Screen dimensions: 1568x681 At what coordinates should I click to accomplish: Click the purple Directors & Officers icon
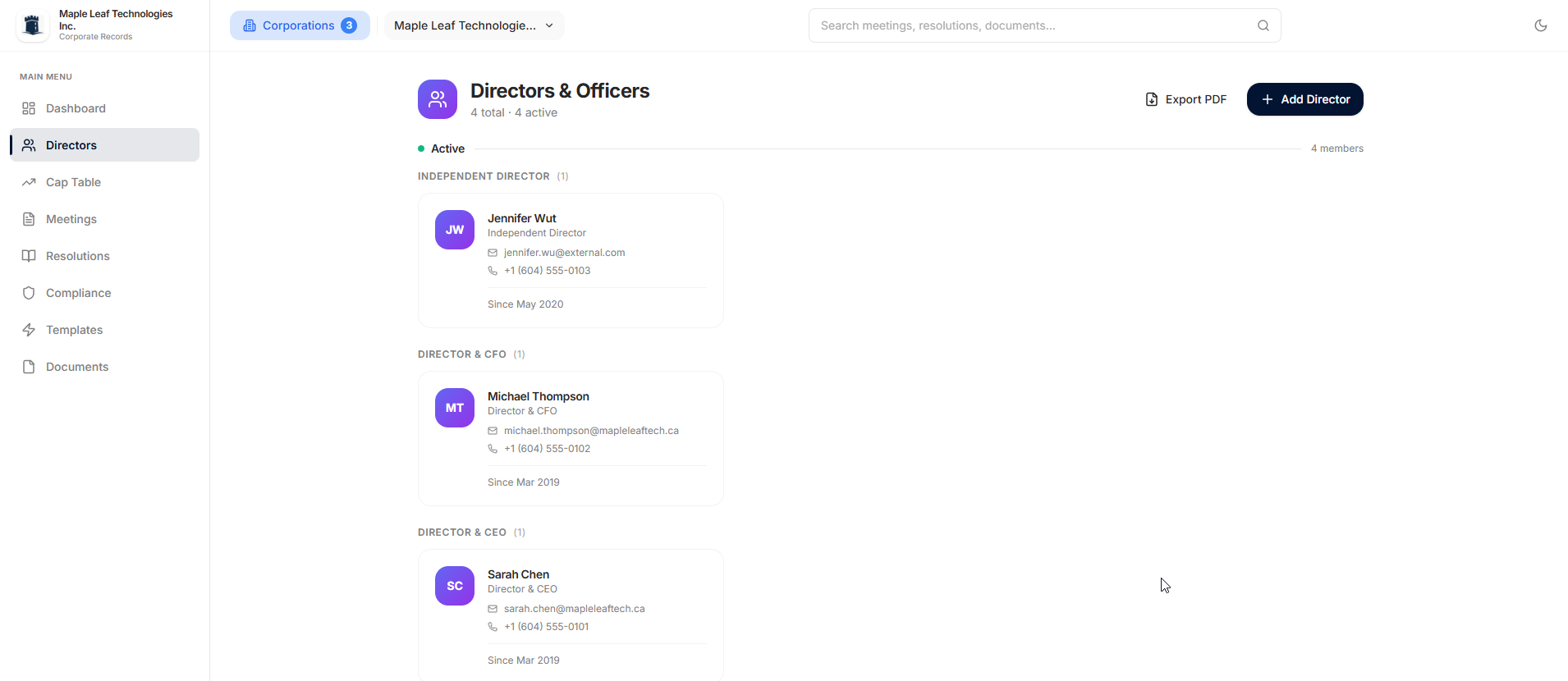(438, 99)
